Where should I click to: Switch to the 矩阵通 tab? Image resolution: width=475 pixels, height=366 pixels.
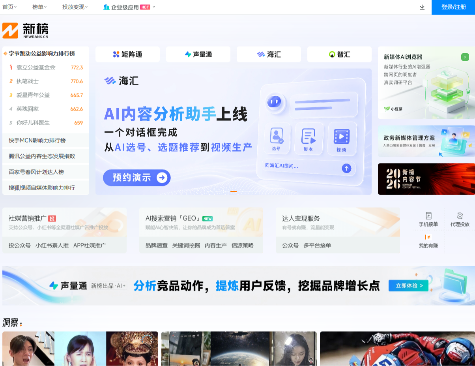128,54
